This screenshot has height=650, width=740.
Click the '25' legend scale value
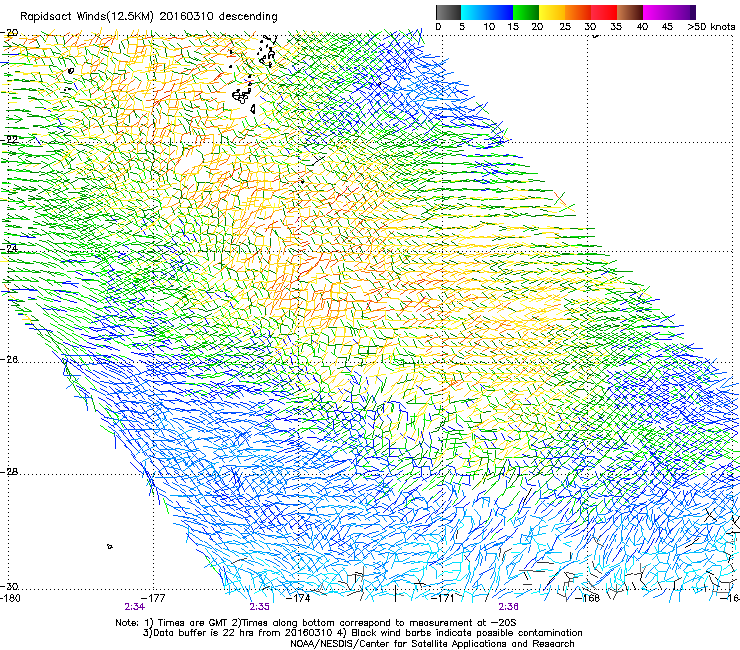(565, 27)
